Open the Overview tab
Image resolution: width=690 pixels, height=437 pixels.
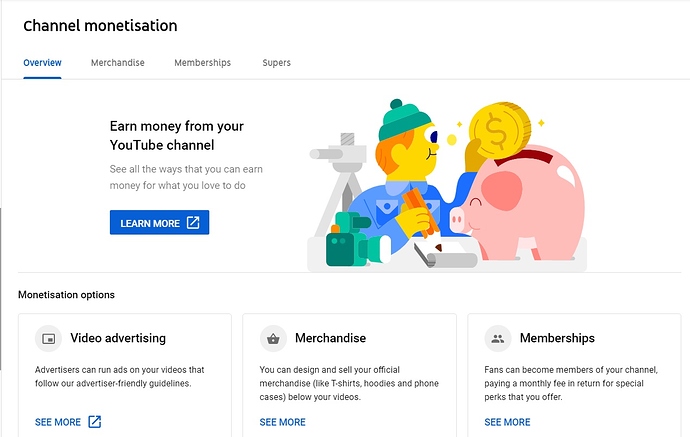point(42,63)
